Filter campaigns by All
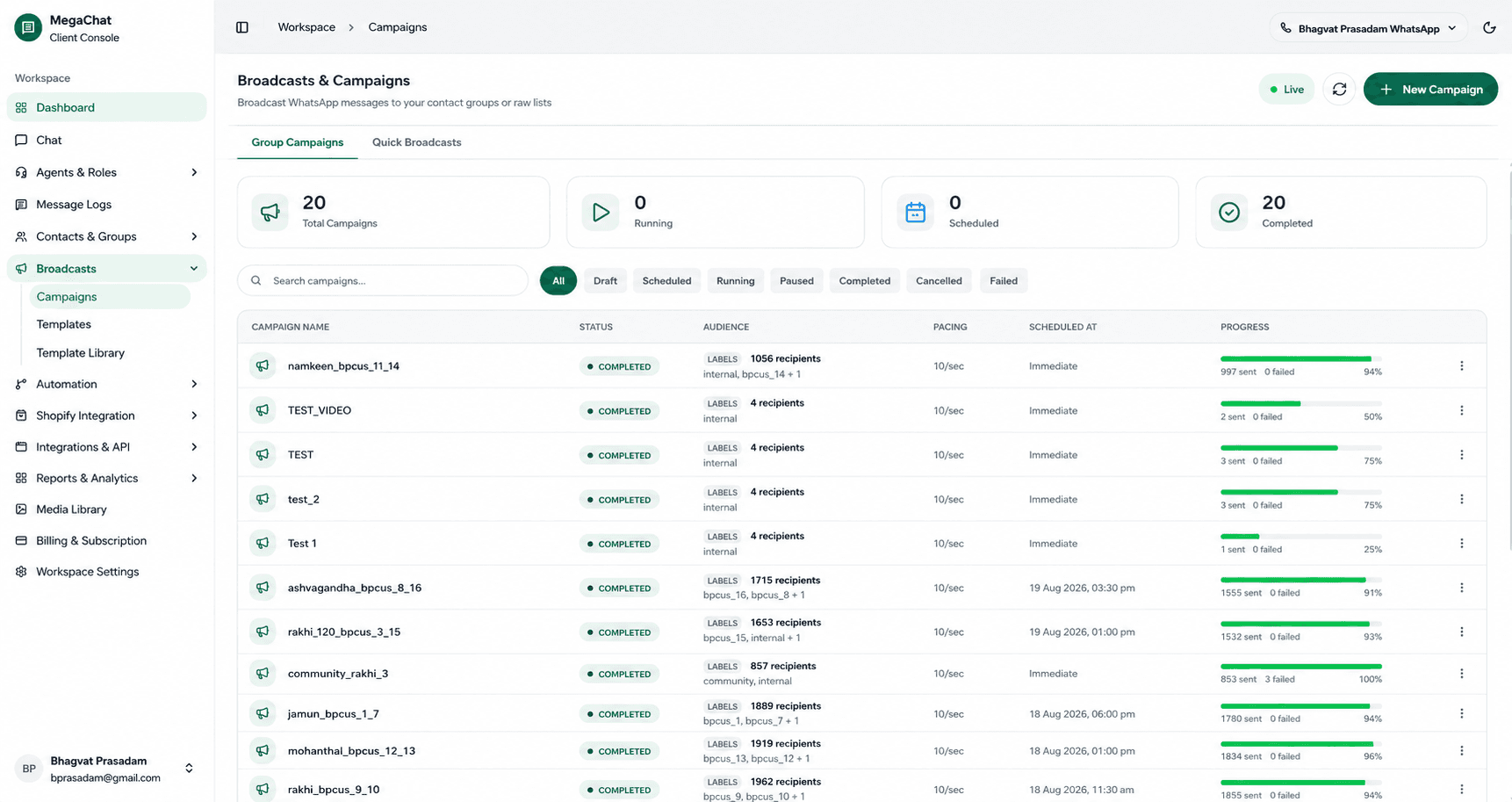Image resolution: width=1512 pixels, height=802 pixels. click(x=558, y=281)
